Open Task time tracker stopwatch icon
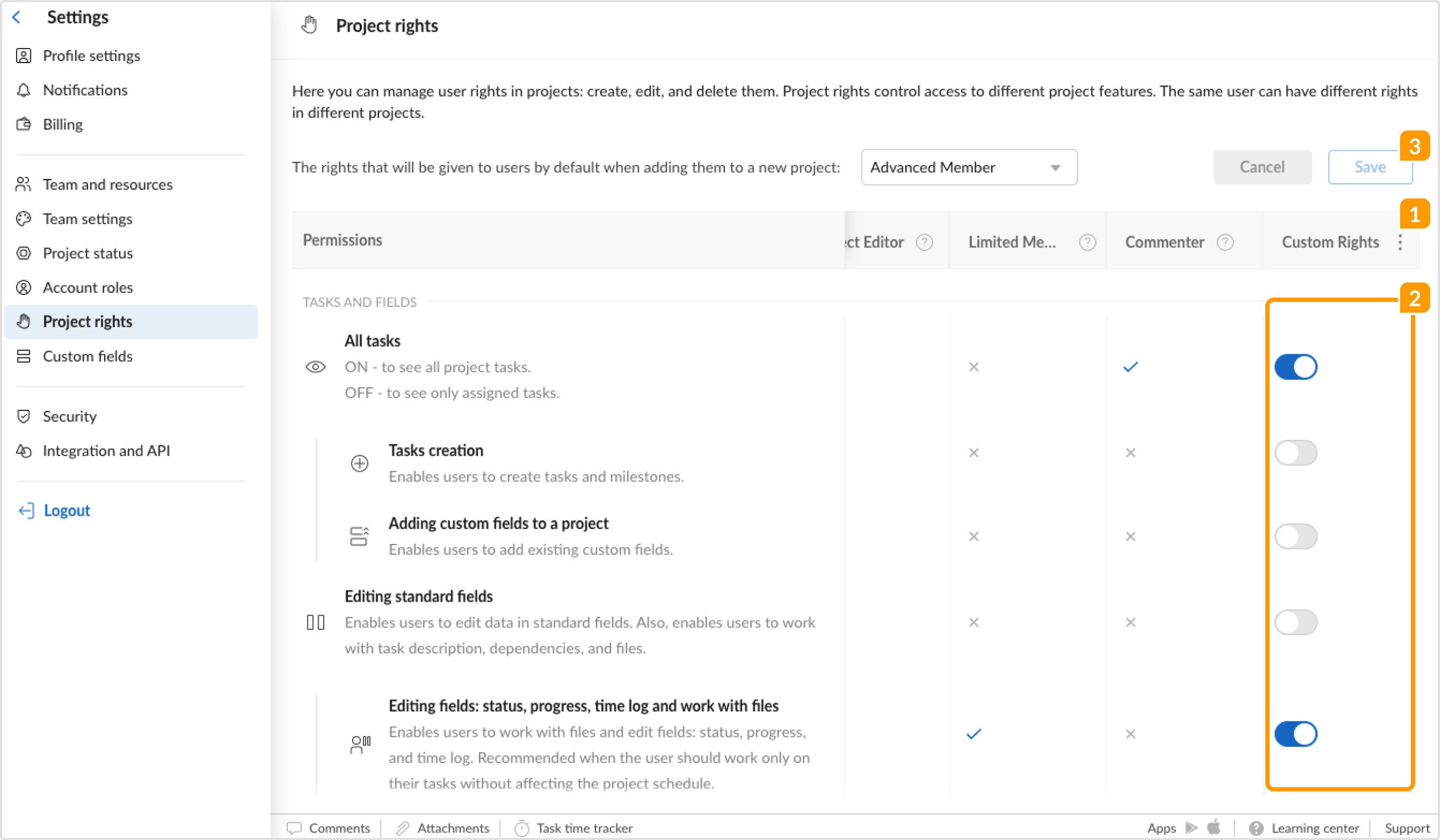The image size is (1440, 840). pyautogui.click(x=522, y=828)
